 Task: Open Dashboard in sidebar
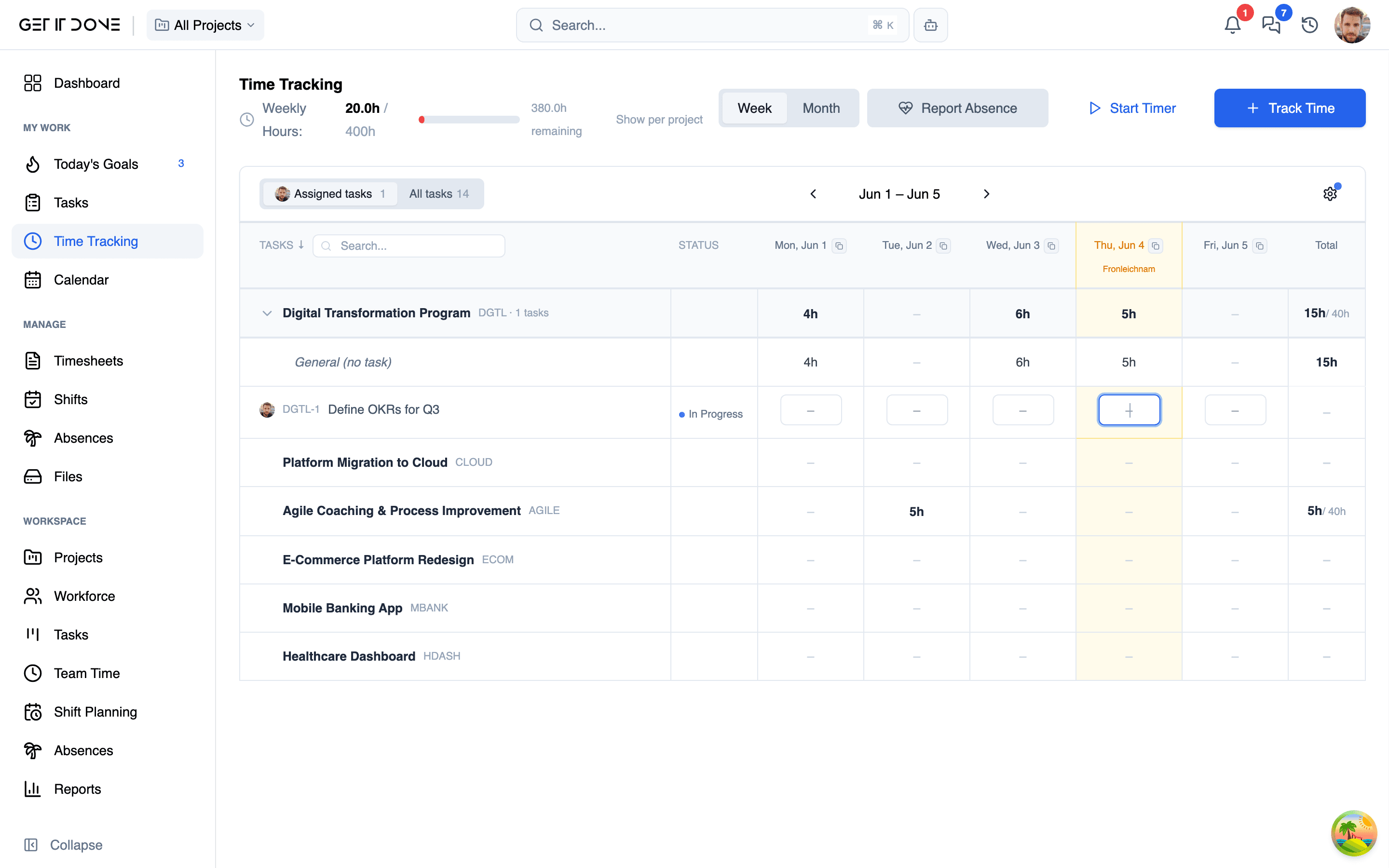[x=108, y=83]
